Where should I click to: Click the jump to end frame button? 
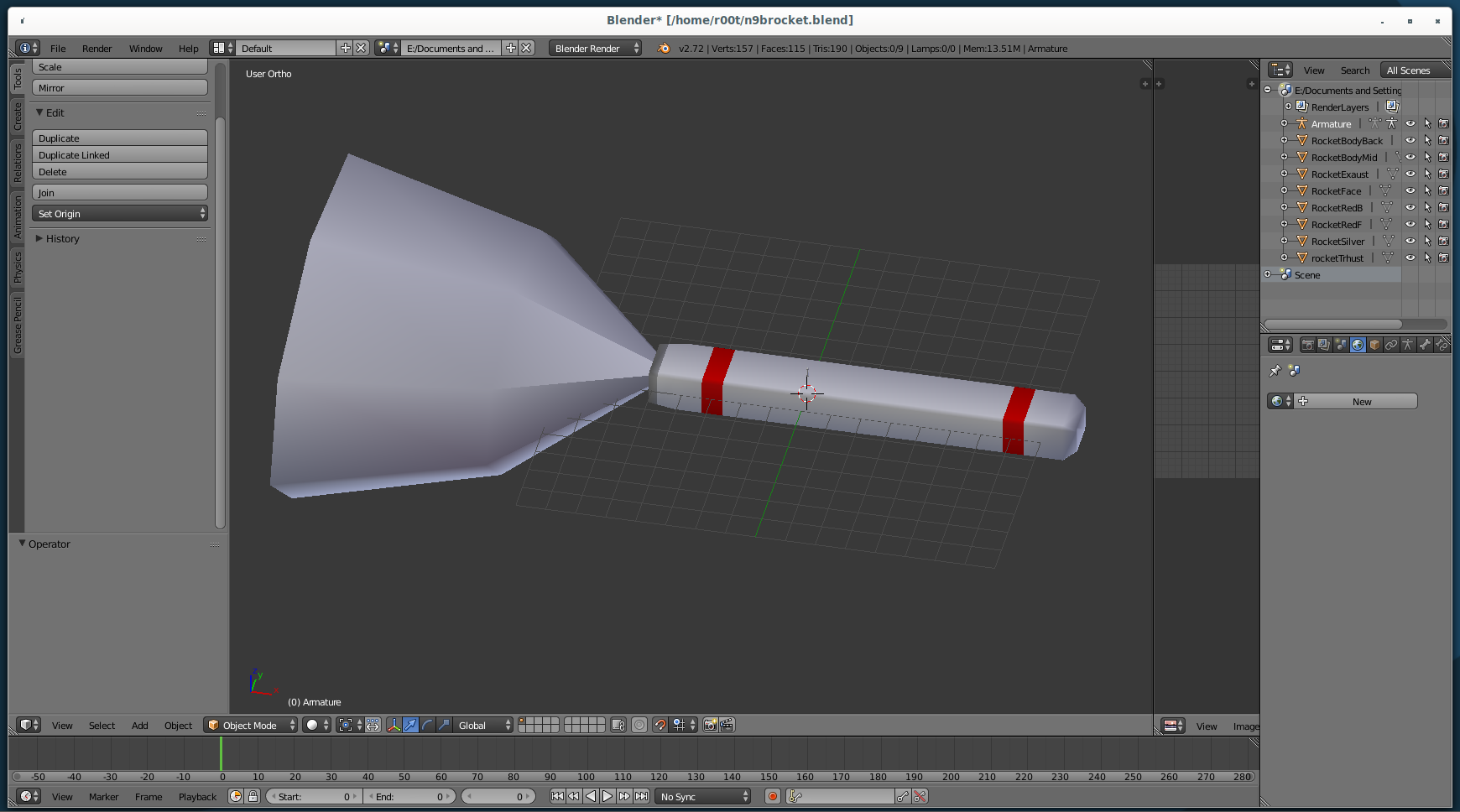coord(641,796)
